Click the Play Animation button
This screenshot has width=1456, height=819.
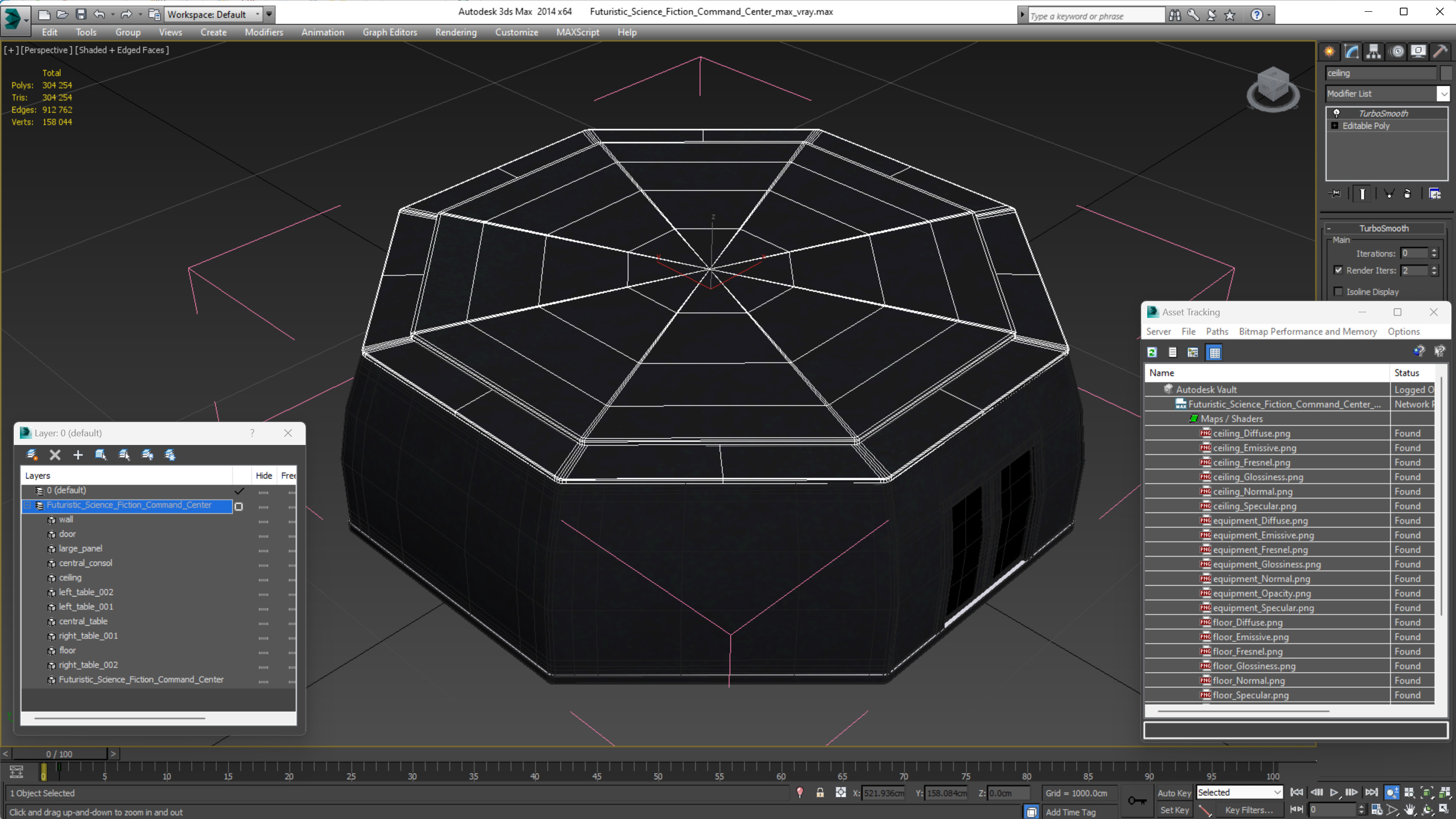pyautogui.click(x=1334, y=792)
